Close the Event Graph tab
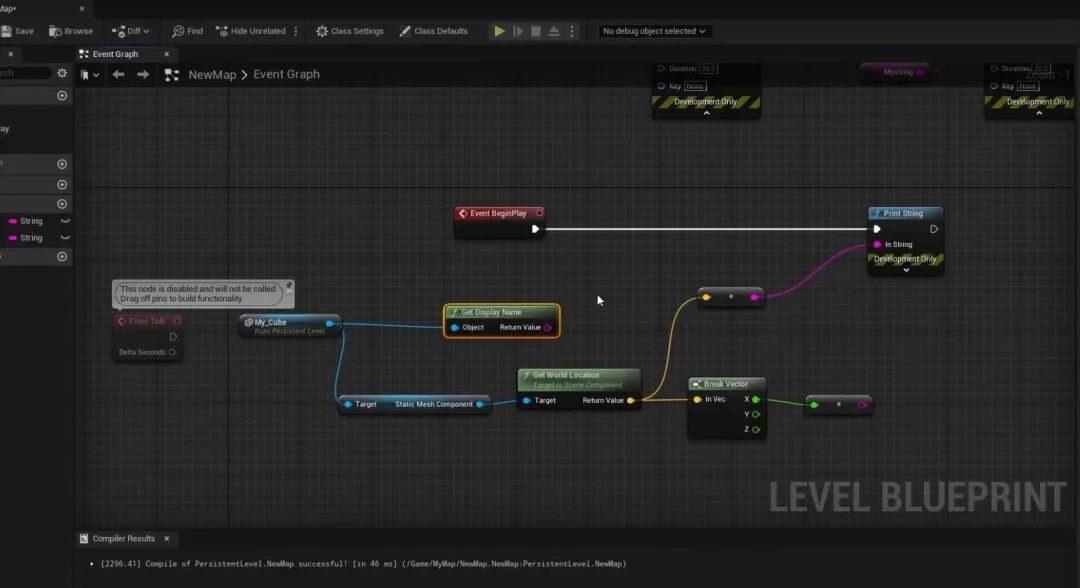 (167, 54)
